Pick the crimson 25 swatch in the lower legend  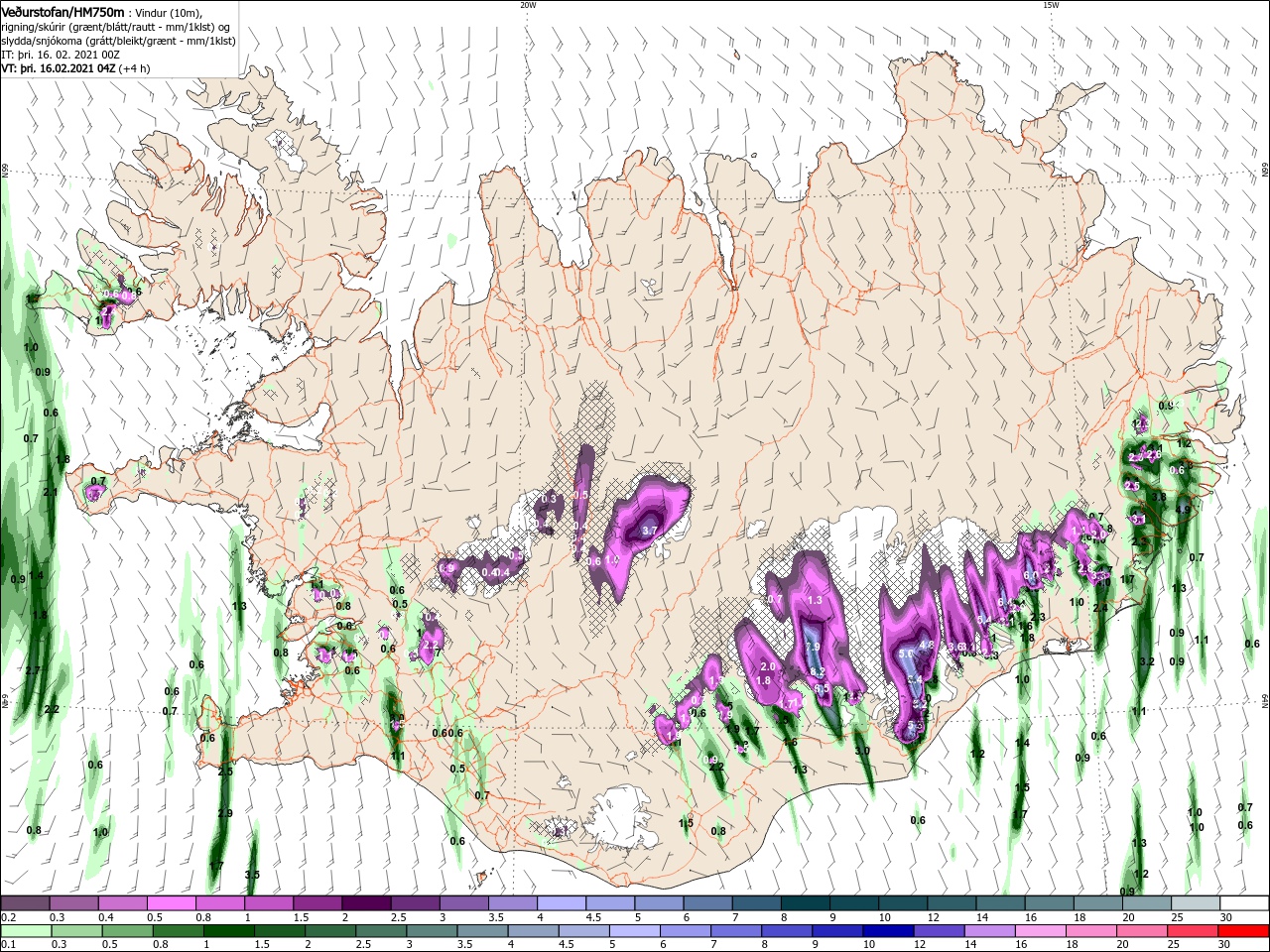[1193, 931]
